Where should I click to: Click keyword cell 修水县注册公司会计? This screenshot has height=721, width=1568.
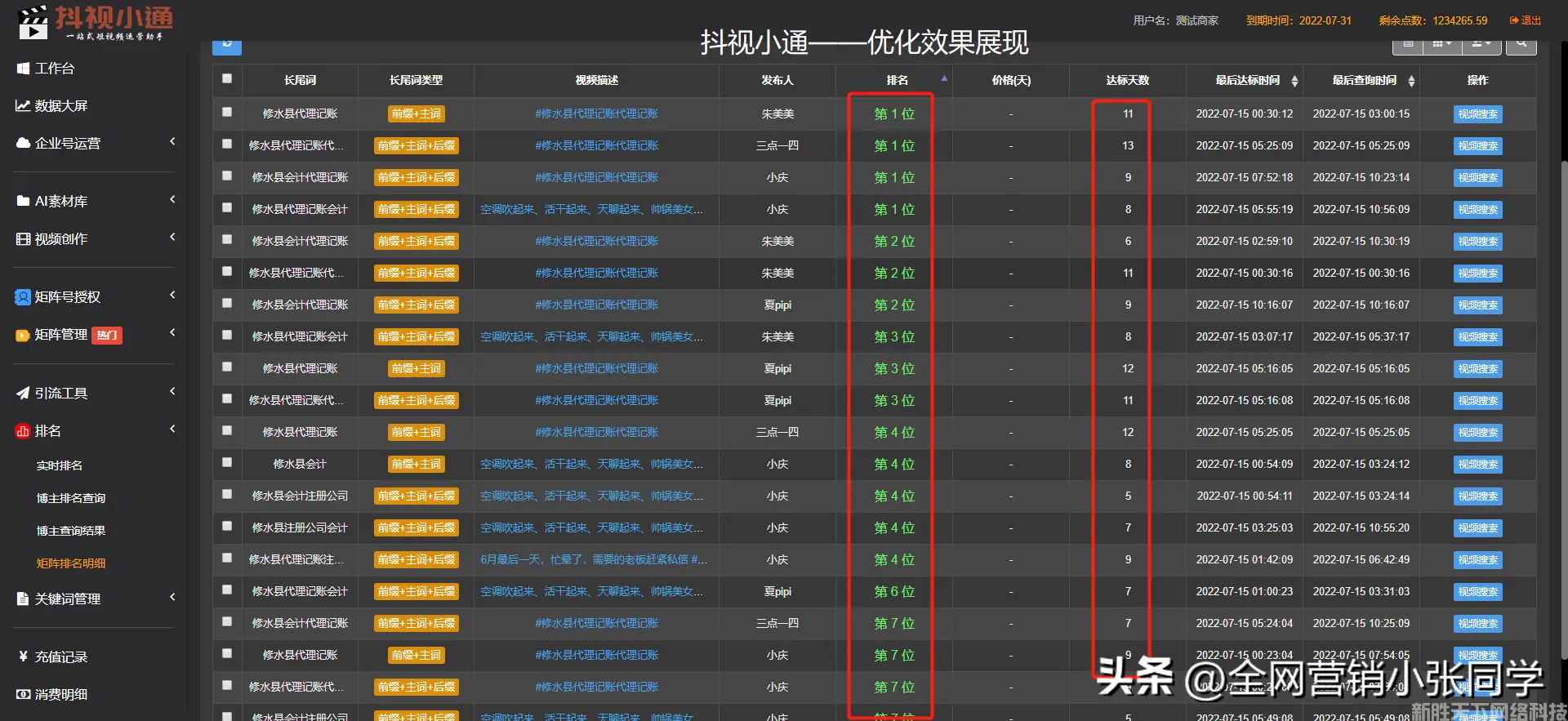click(x=300, y=528)
